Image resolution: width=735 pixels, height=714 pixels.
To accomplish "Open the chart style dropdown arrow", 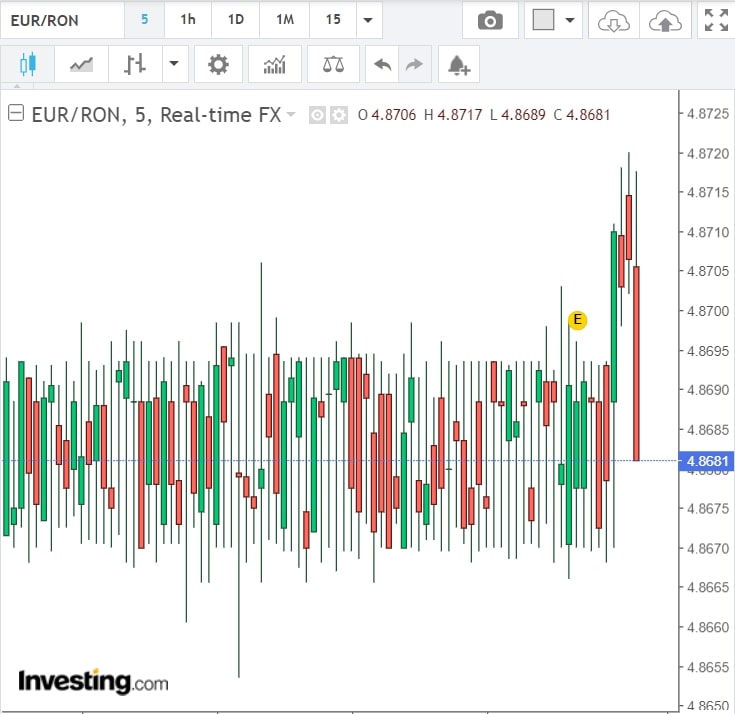I will click(x=174, y=65).
